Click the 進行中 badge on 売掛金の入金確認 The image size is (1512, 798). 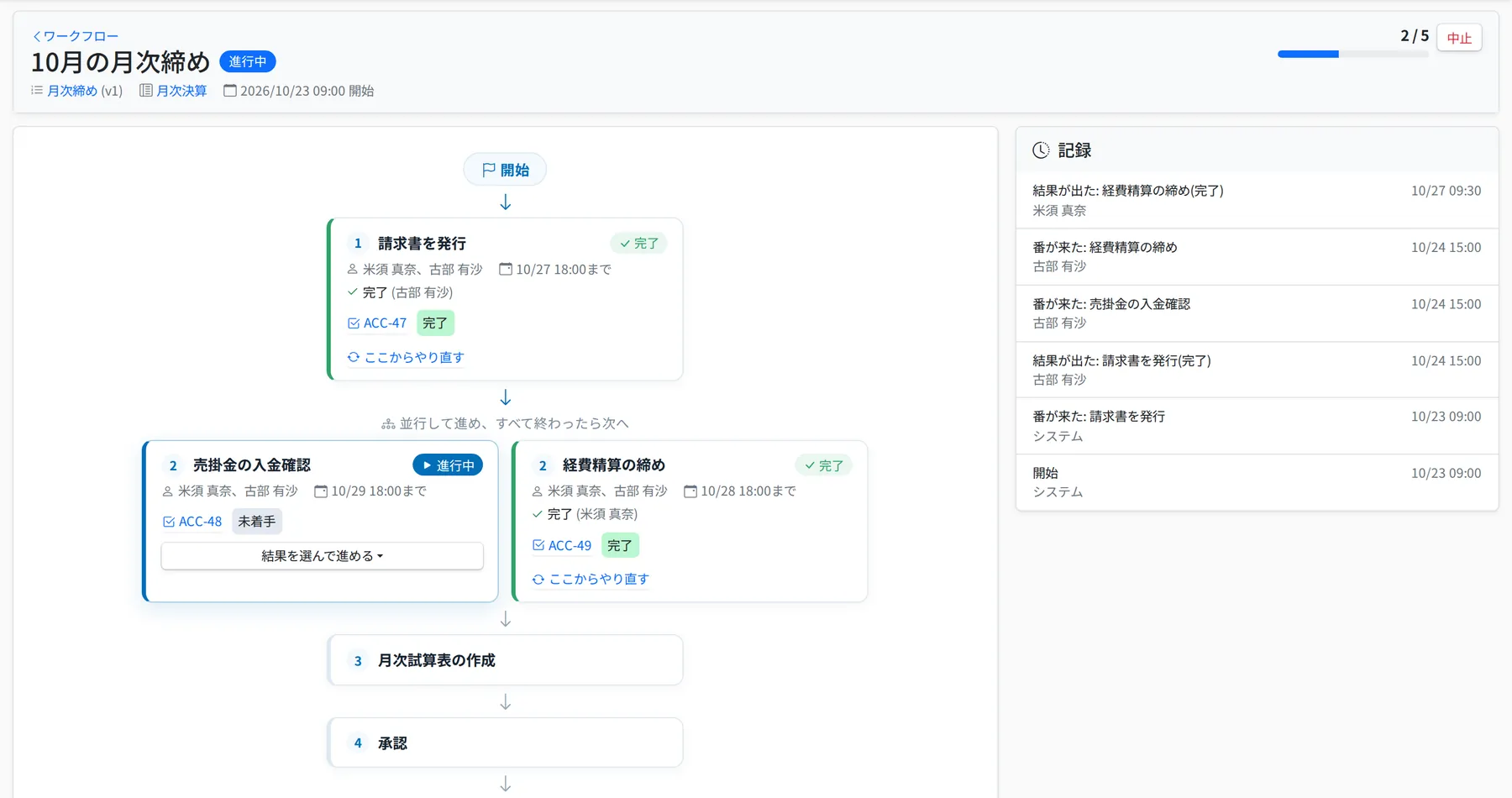[448, 465]
